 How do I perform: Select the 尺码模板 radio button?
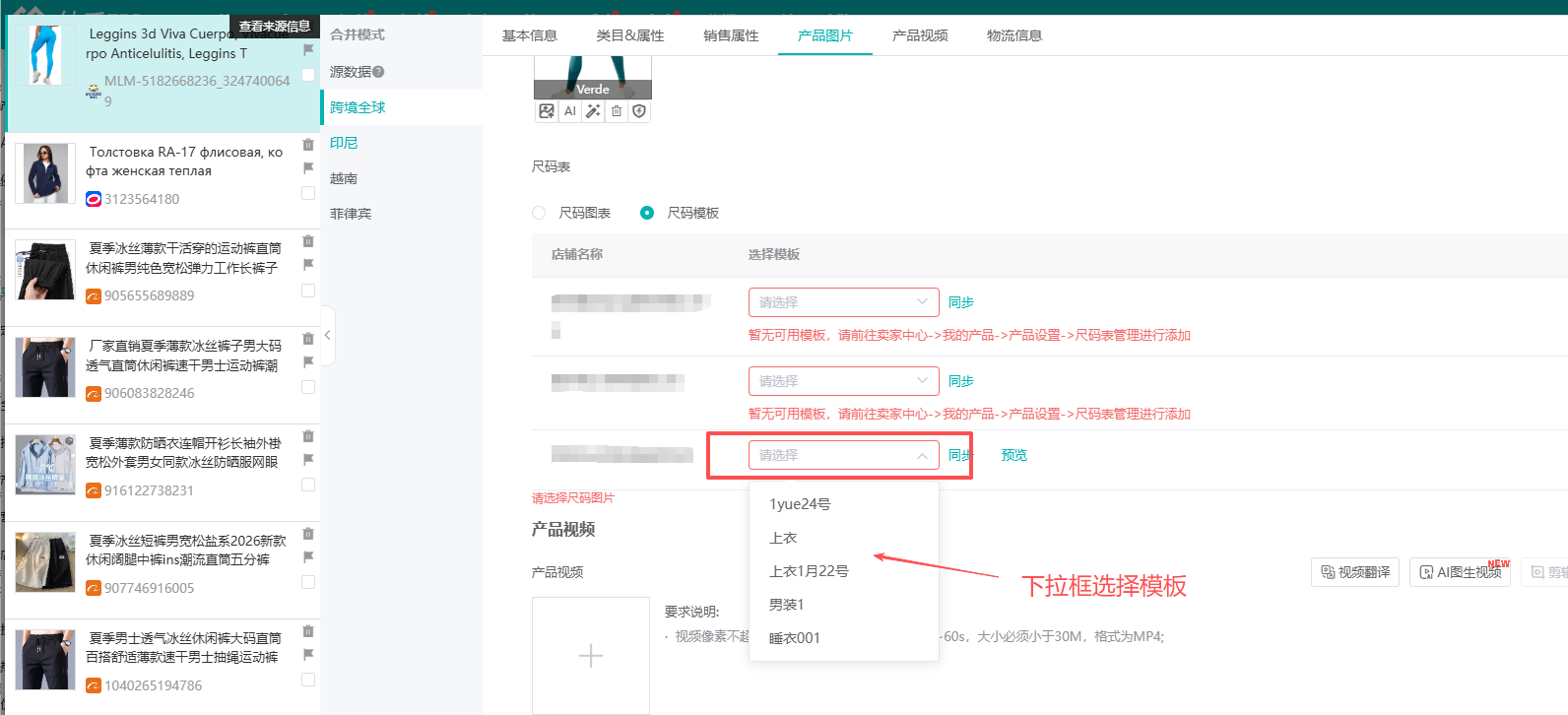tap(647, 213)
